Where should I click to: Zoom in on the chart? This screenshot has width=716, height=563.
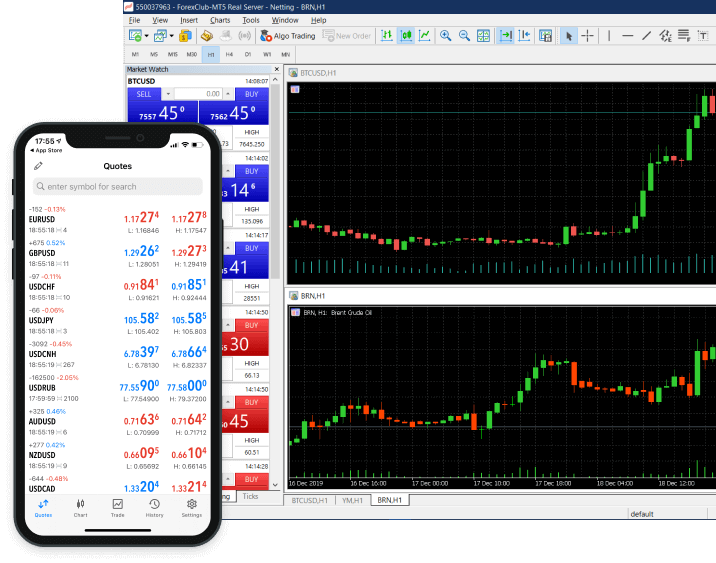coord(445,36)
